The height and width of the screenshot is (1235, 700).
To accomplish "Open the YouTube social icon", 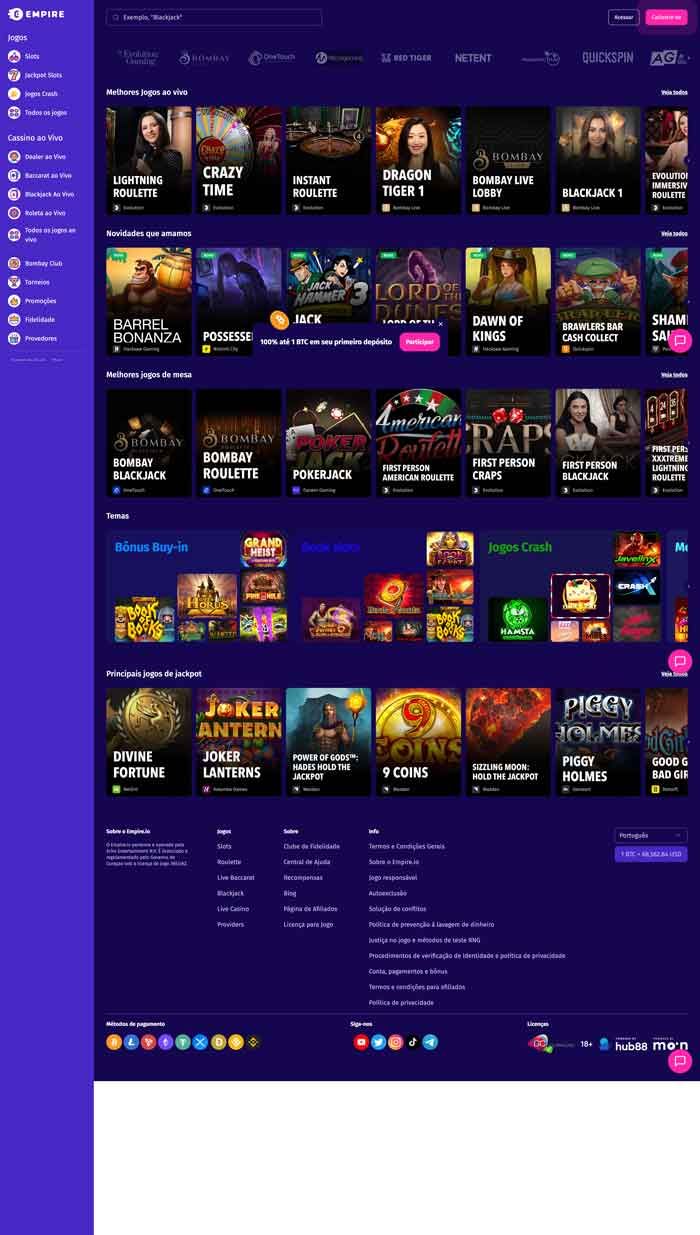I will click(x=361, y=1042).
